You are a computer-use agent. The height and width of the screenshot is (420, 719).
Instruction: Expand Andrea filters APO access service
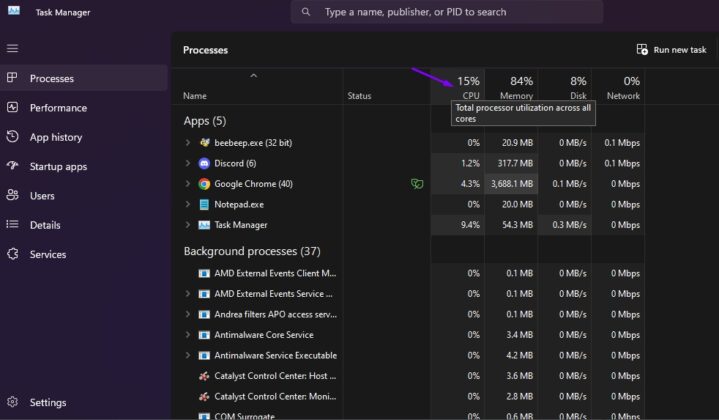(188, 315)
